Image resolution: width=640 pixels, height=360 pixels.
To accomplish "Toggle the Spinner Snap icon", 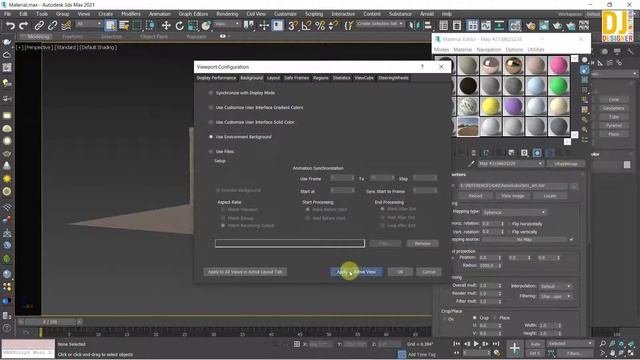I will coord(333,26).
